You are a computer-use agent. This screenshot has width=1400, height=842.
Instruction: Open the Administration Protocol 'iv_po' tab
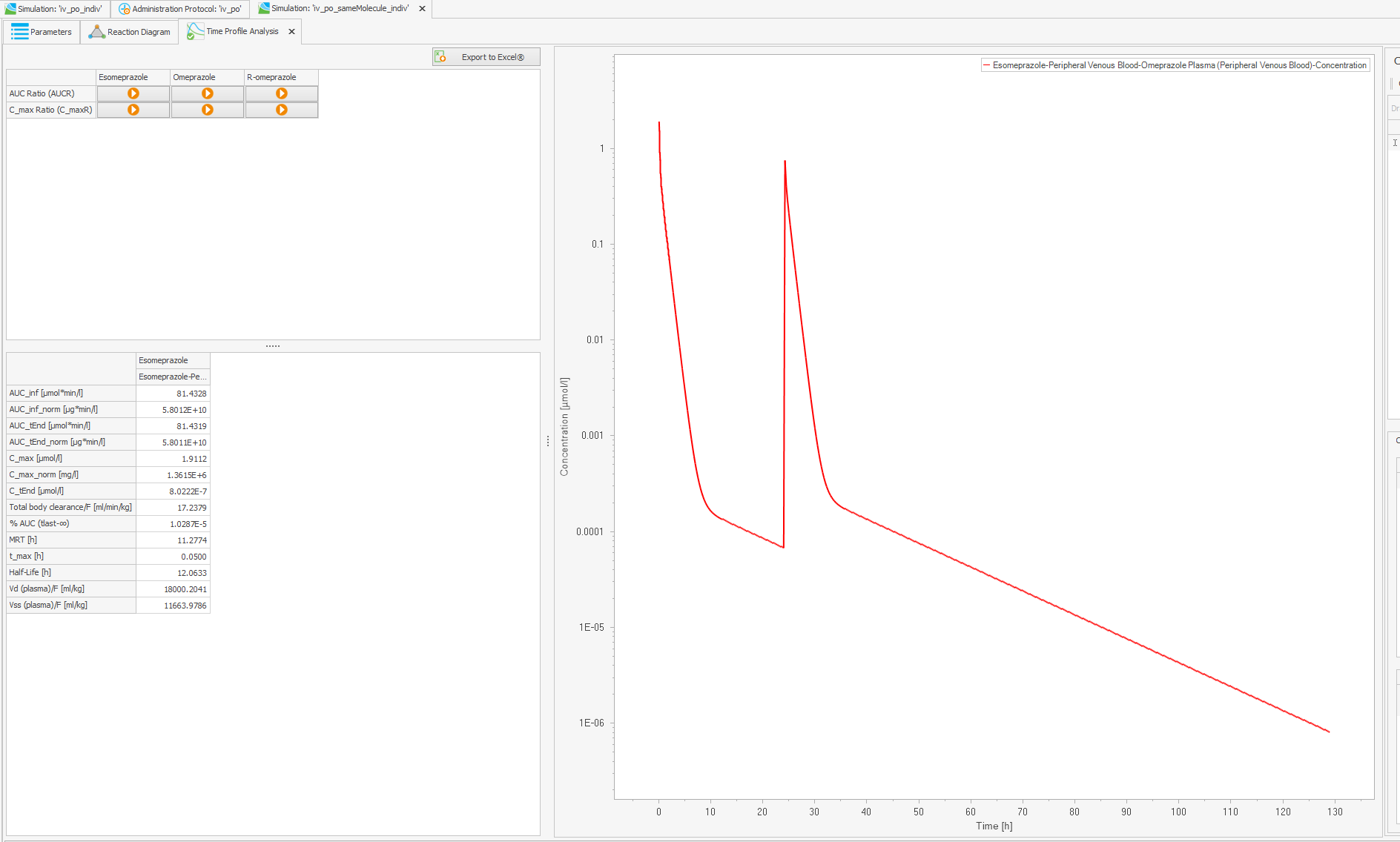tap(180, 9)
